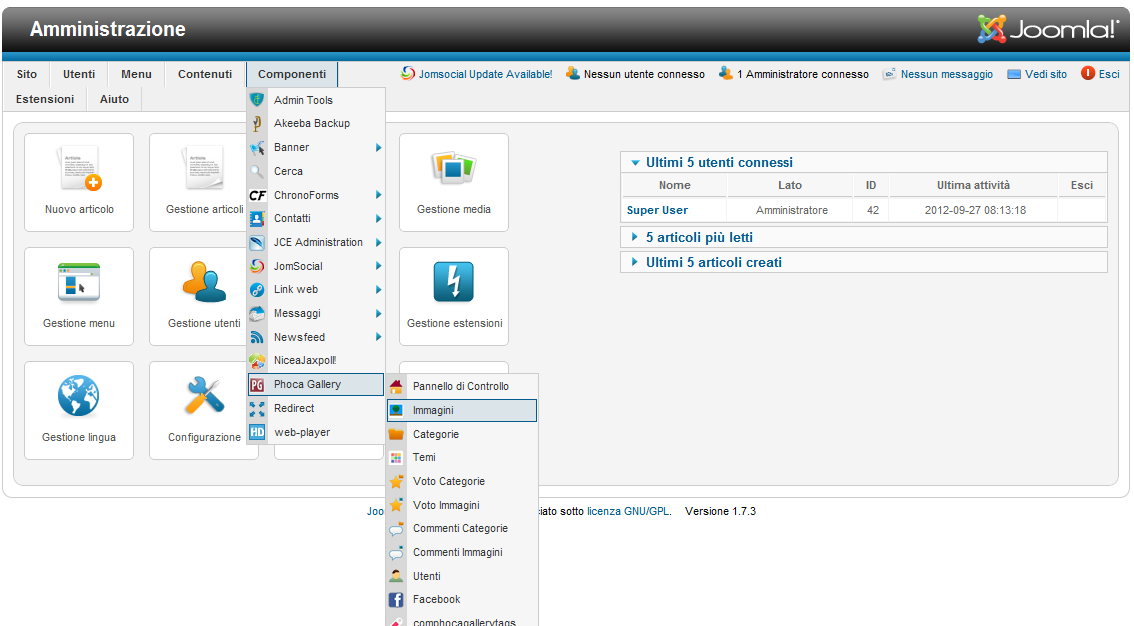Expand the Link web submenu arrow
The height and width of the screenshot is (626, 1134).
(x=378, y=290)
